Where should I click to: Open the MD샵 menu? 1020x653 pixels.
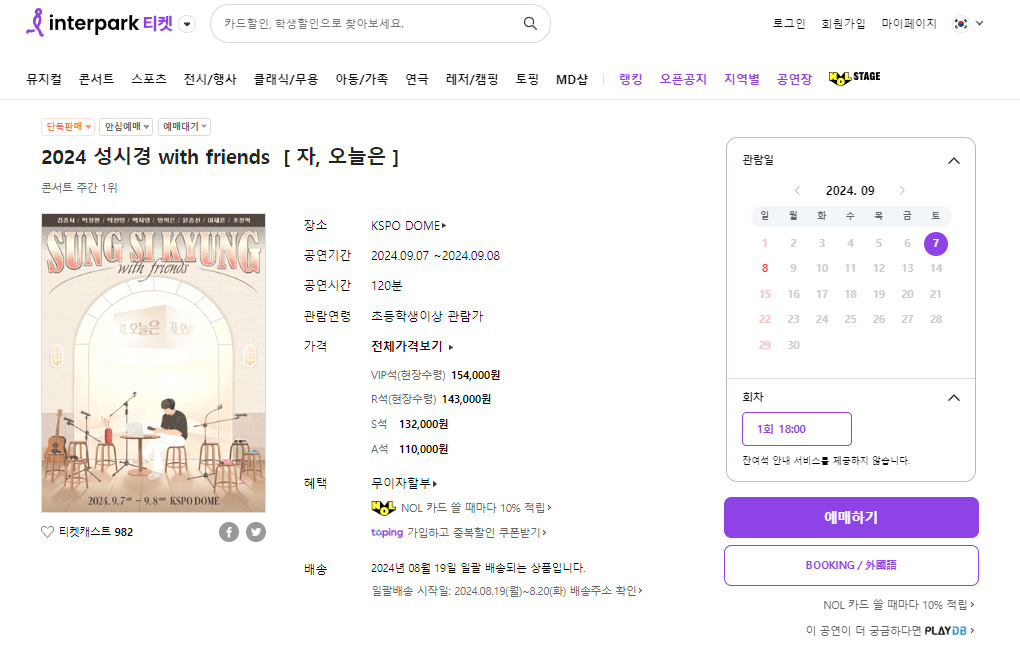(x=572, y=79)
